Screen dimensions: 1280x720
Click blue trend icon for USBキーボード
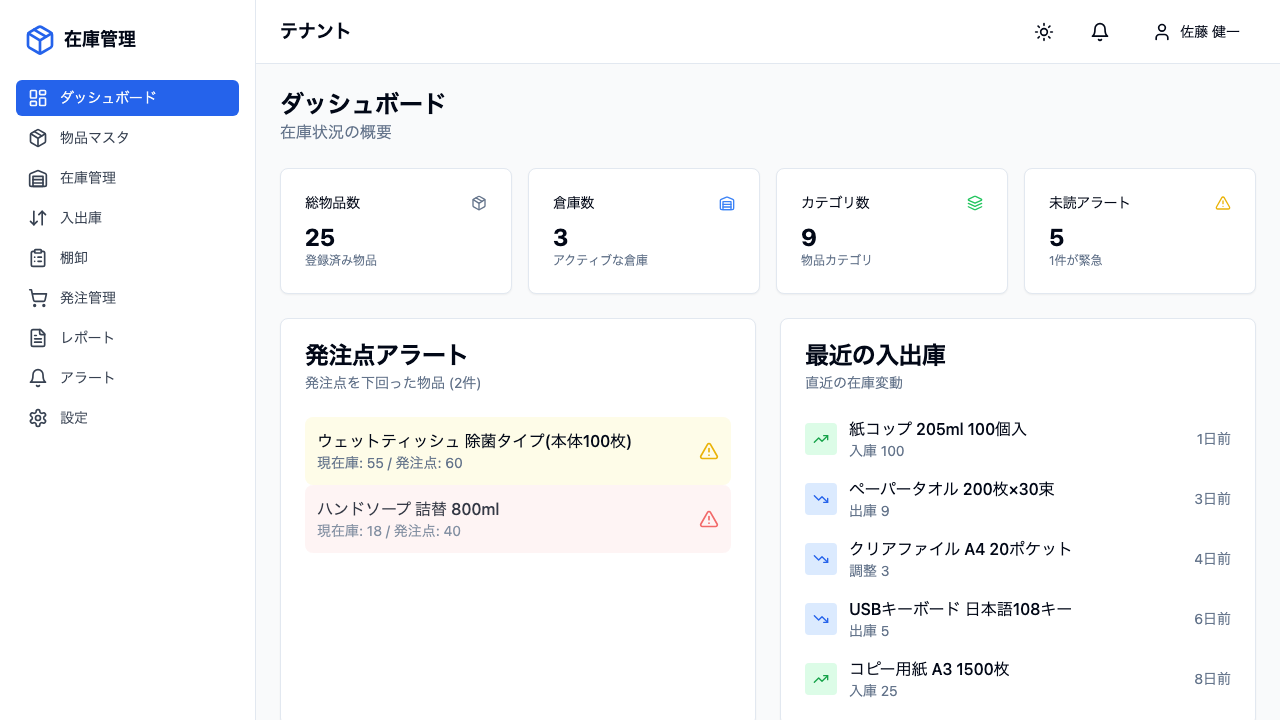821,619
